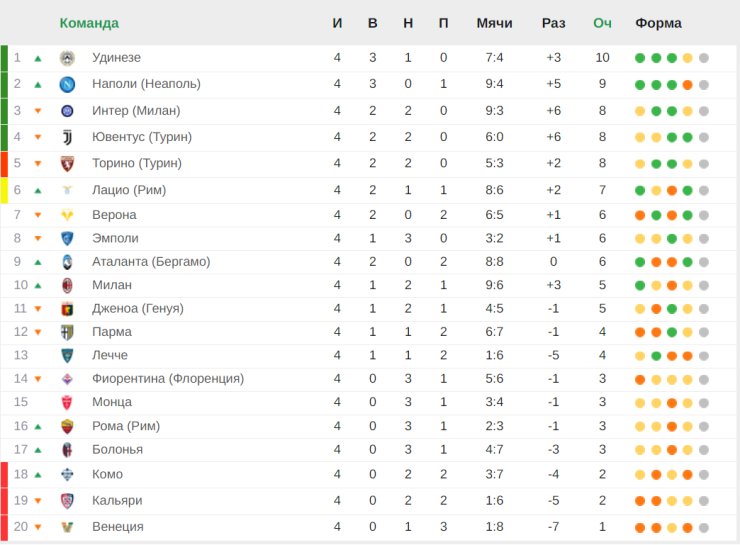The width and height of the screenshot is (740, 545).
Task: Click the AC Milan club badge
Action: coord(67,285)
